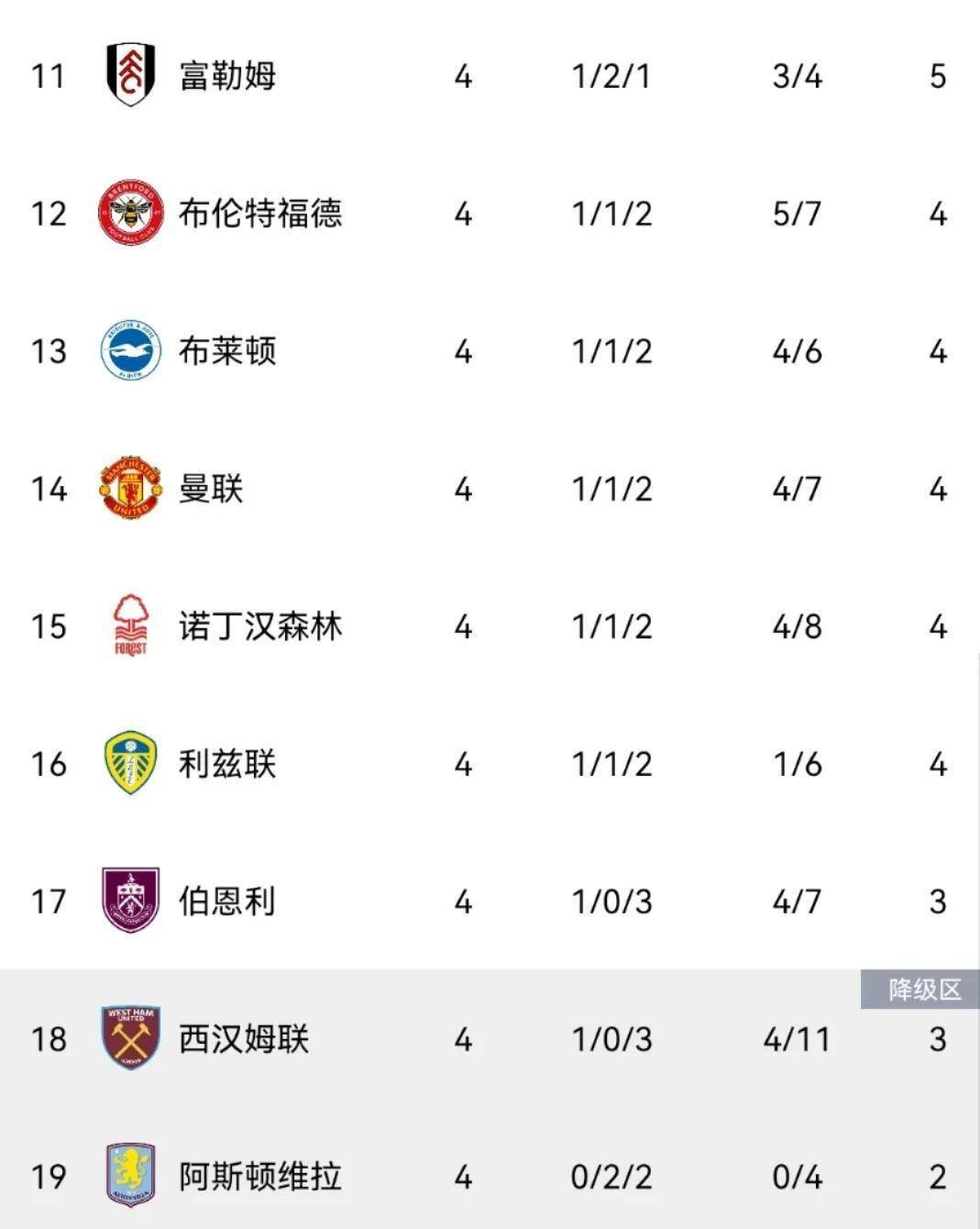The image size is (980, 1229).
Task: Click the Nottingham Forest tree logo
Action: coord(130,625)
